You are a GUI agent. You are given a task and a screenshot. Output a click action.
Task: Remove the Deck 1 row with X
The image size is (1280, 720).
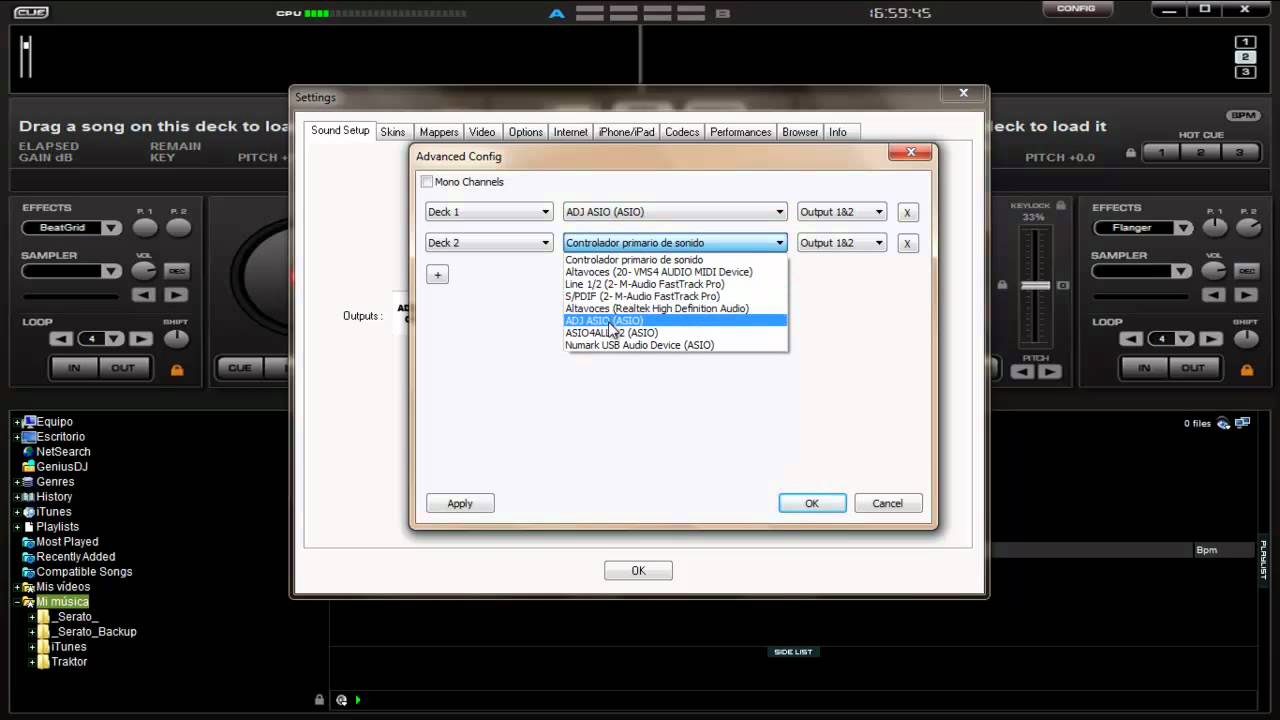click(907, 212)
